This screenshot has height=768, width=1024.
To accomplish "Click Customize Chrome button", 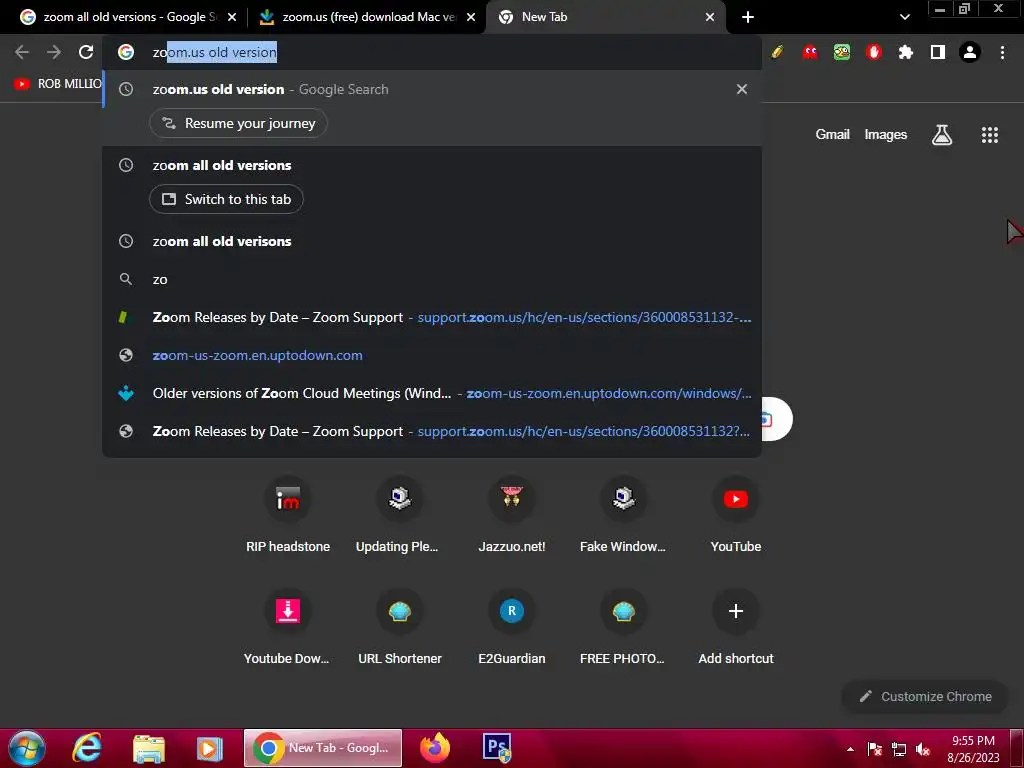I will tap(925, 697).
